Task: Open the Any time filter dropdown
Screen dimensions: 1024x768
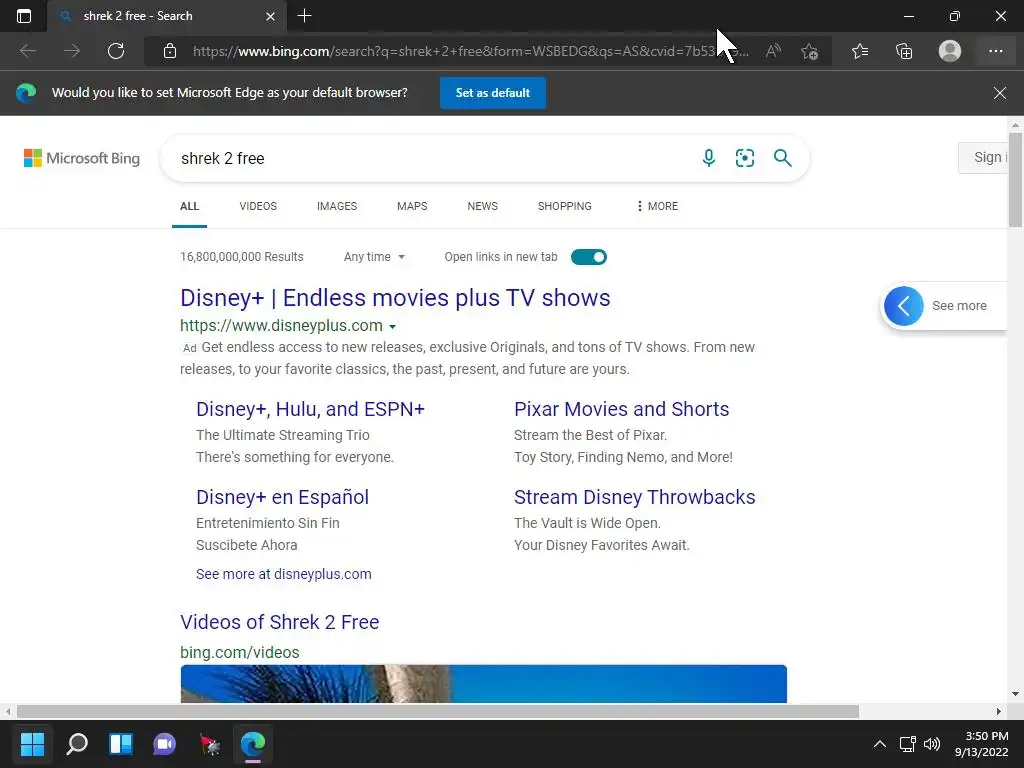Action: (x=374, y=257)
